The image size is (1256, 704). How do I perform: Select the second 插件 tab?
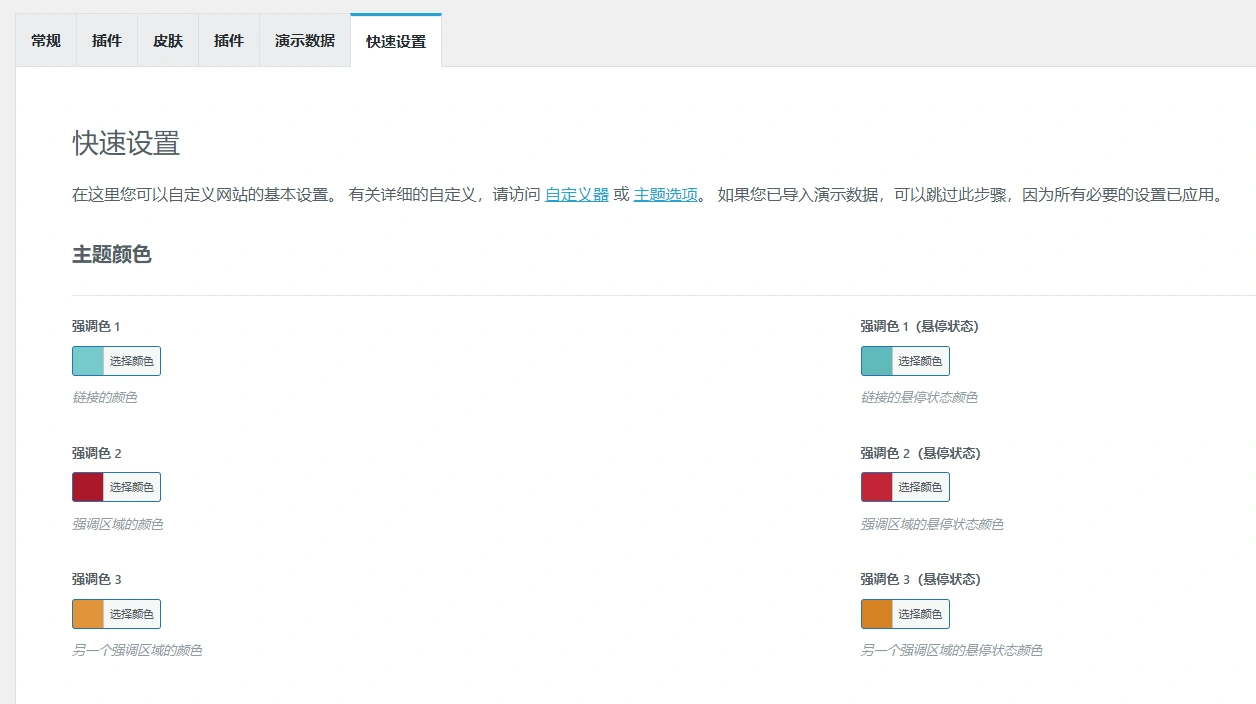click(228, 40)
